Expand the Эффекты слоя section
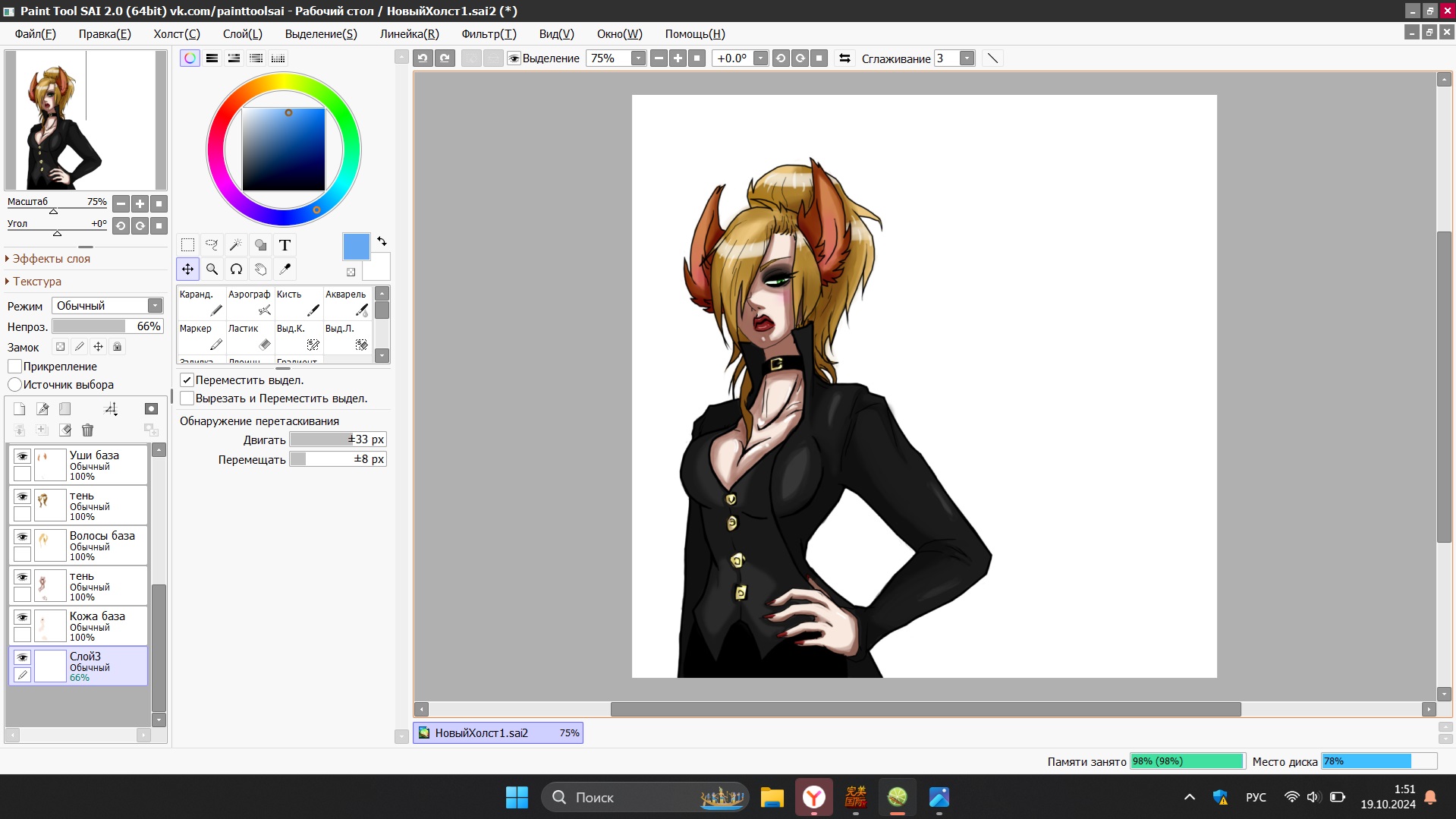Viewport: 1456px width, 819px height. click(x=50, y=259)
